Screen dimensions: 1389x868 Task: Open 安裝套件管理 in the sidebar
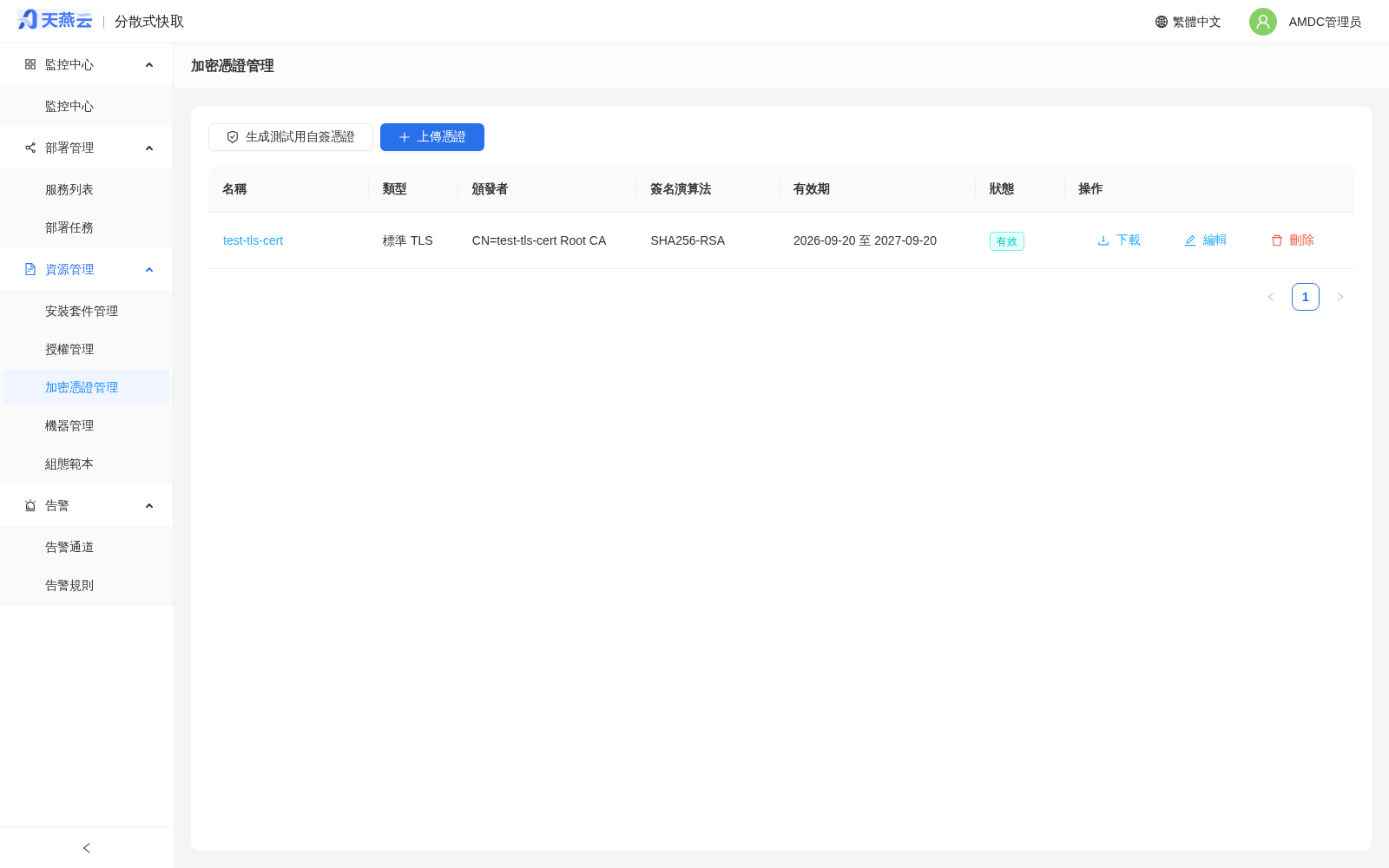click(x=87, y=311)
